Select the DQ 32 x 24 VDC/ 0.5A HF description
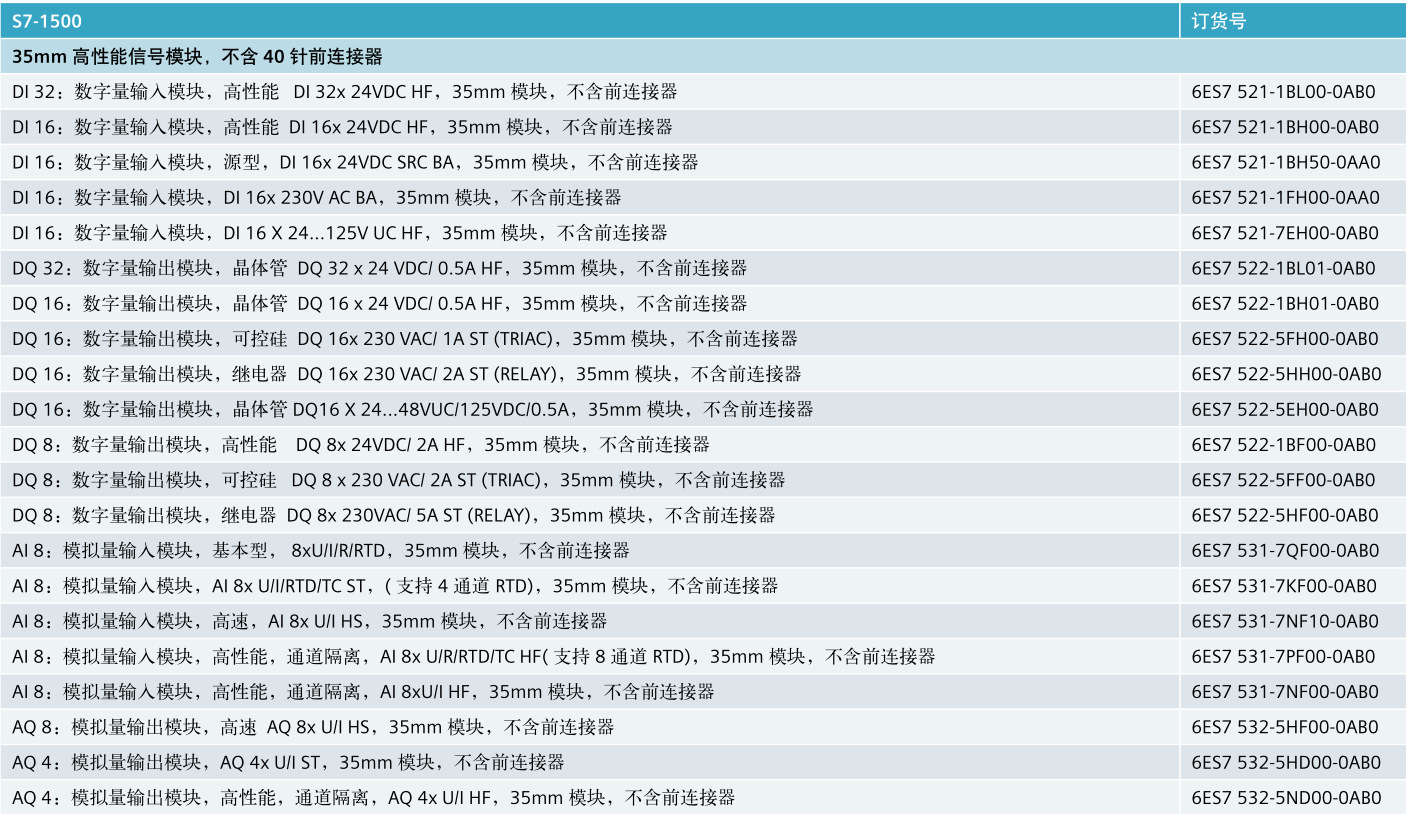1406x814 pixels. [379, 268]
